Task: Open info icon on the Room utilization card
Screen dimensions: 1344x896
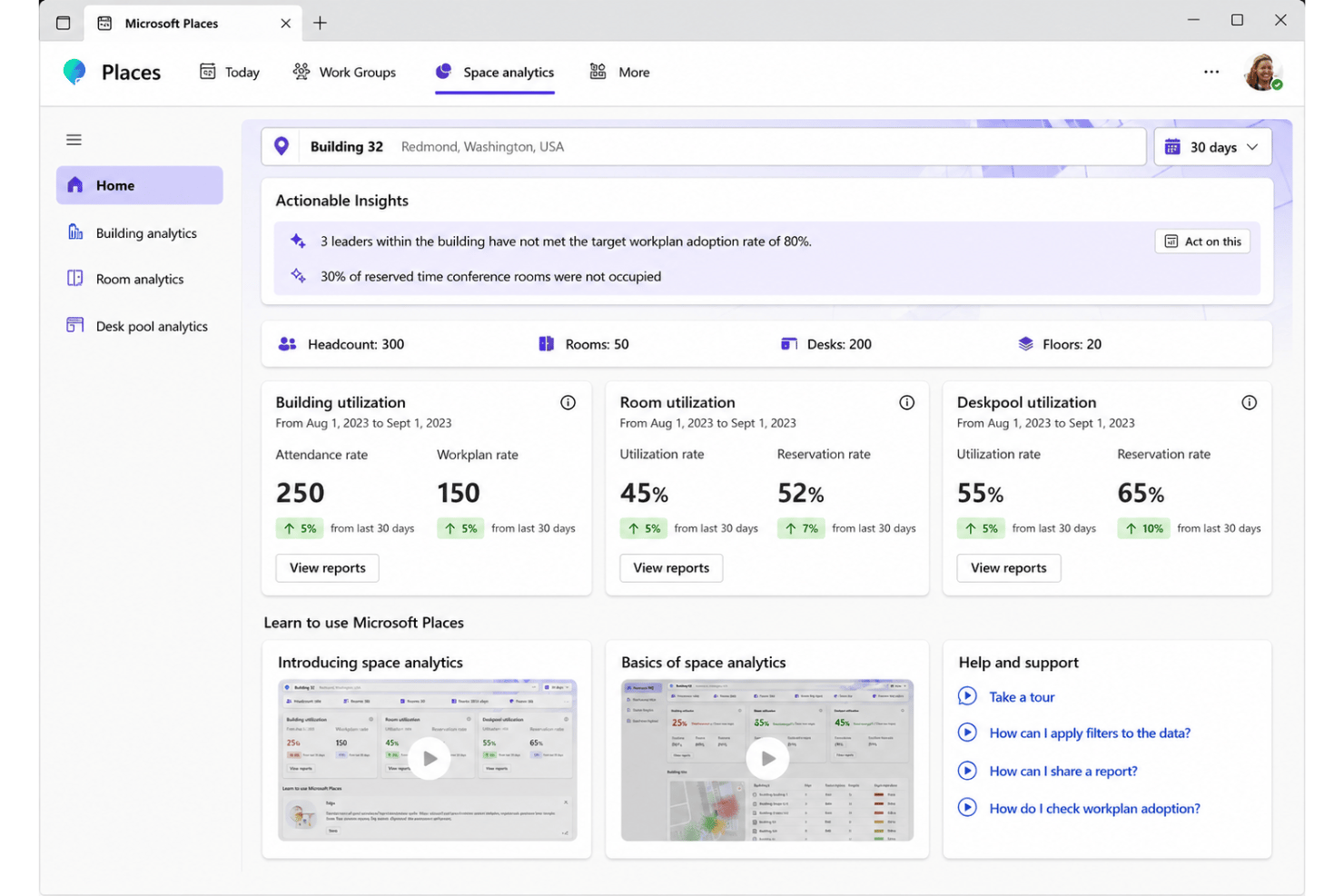Action: click(x=906, y=402)
